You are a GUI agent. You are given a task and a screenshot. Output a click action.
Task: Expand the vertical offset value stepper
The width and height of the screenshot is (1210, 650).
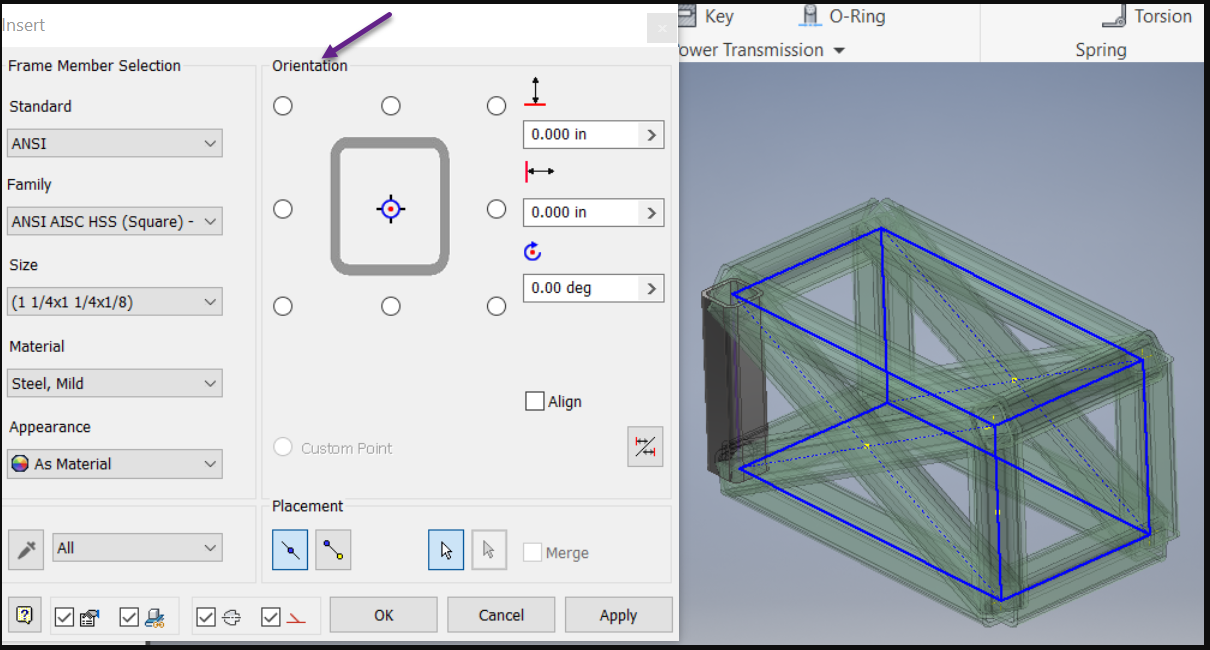click(655, 134)
